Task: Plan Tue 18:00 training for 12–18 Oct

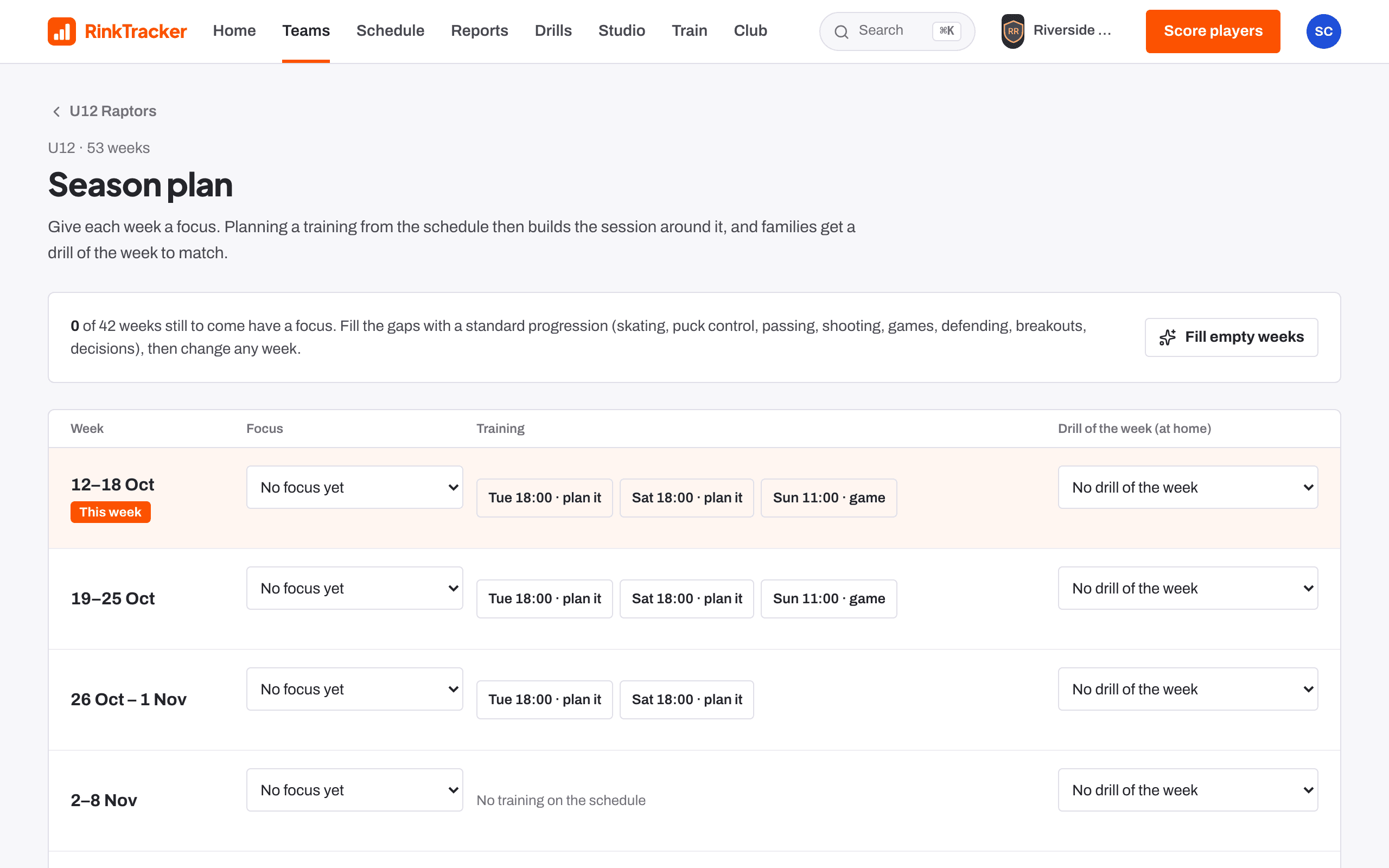Action: (545, 497)
